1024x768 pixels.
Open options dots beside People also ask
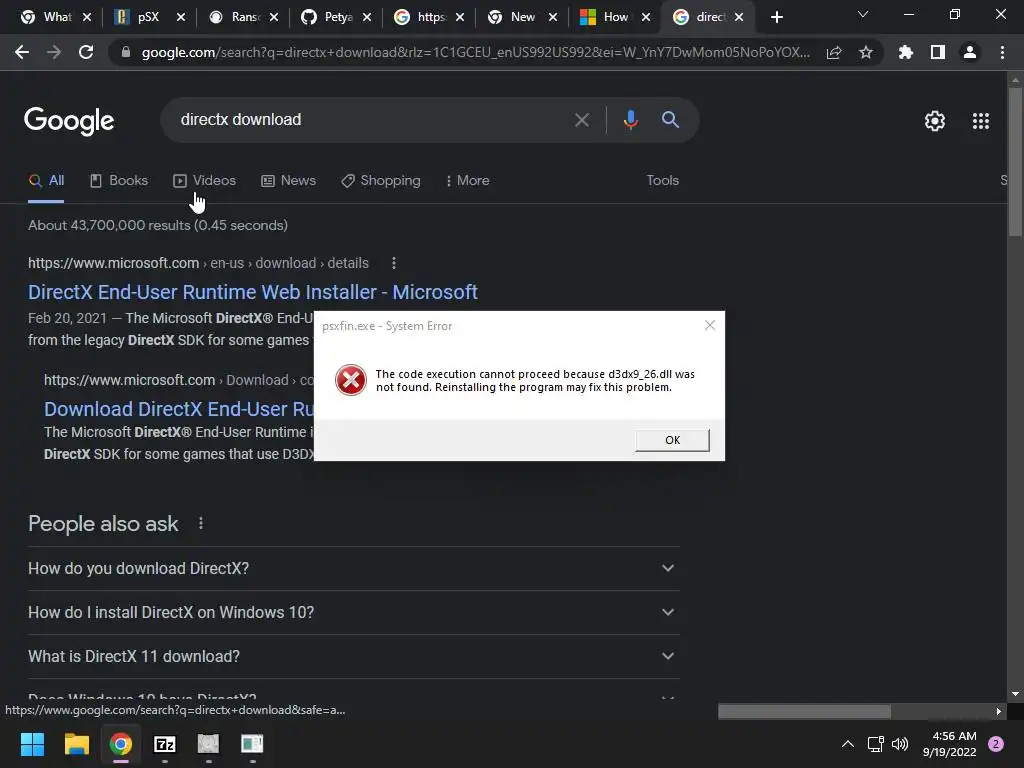(x=201, y=523)
